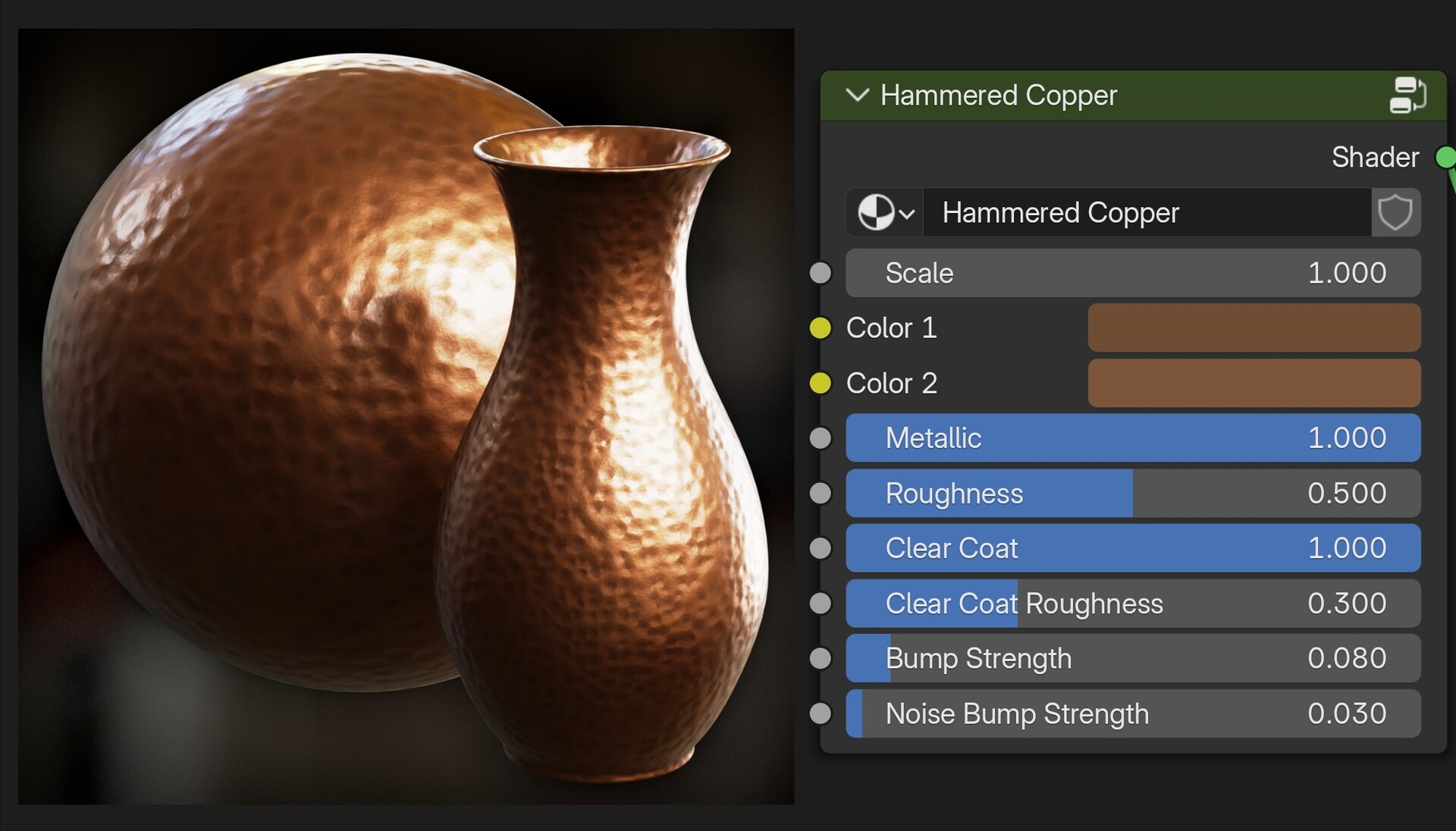Click the gray Metallic input socket

tap(820, 437)
